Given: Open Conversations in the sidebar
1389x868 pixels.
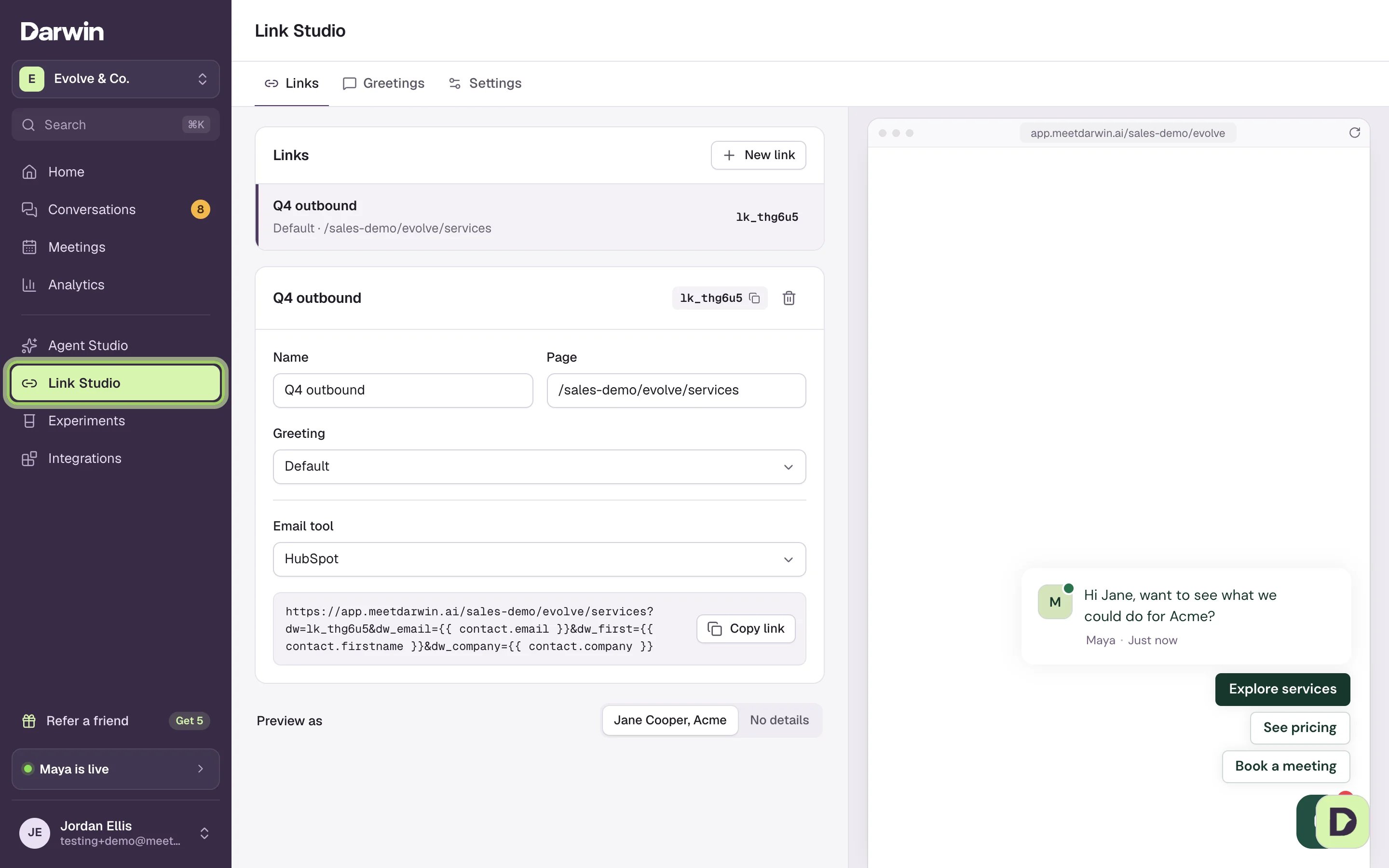Looking at the screenshot, I should (115, 210).
